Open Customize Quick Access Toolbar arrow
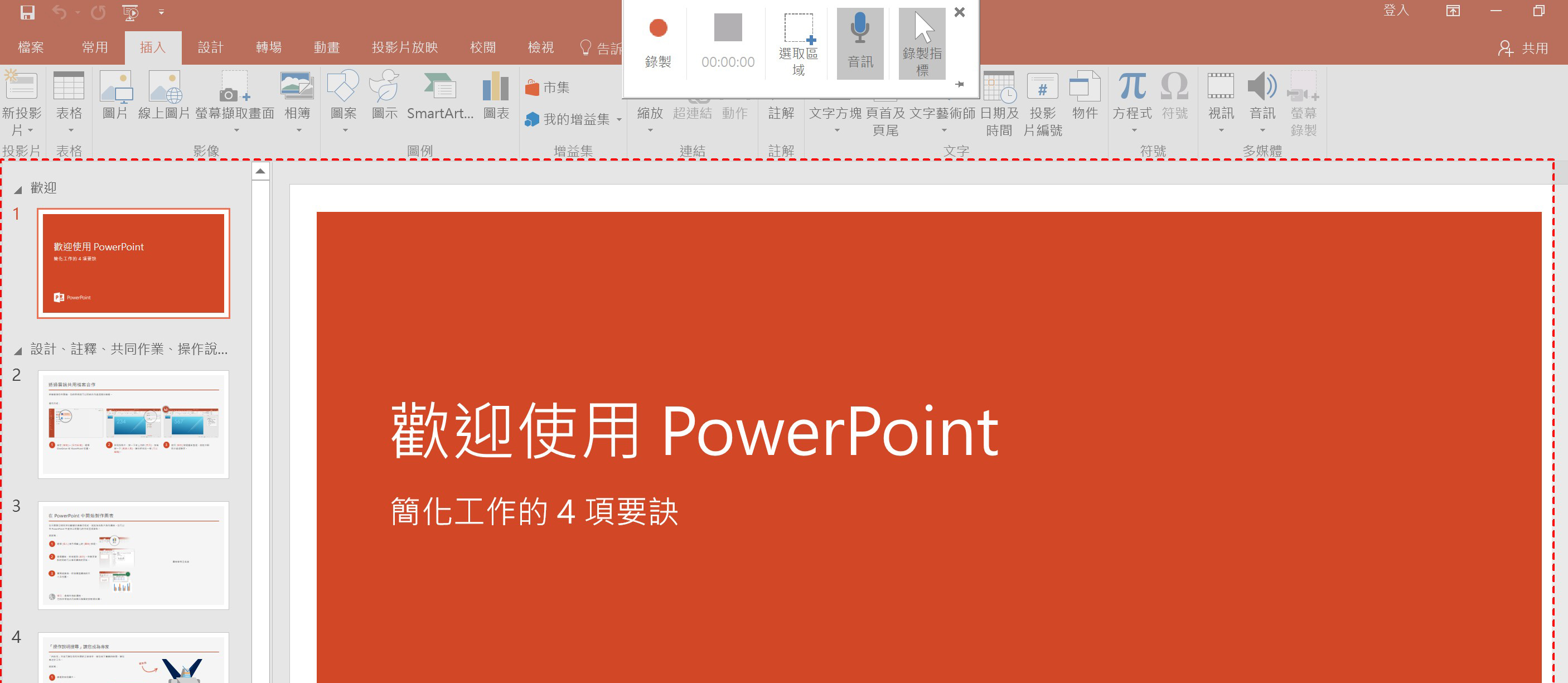Image resolution: width=1568 pixels, height=683 pixels. pos(161,12)
